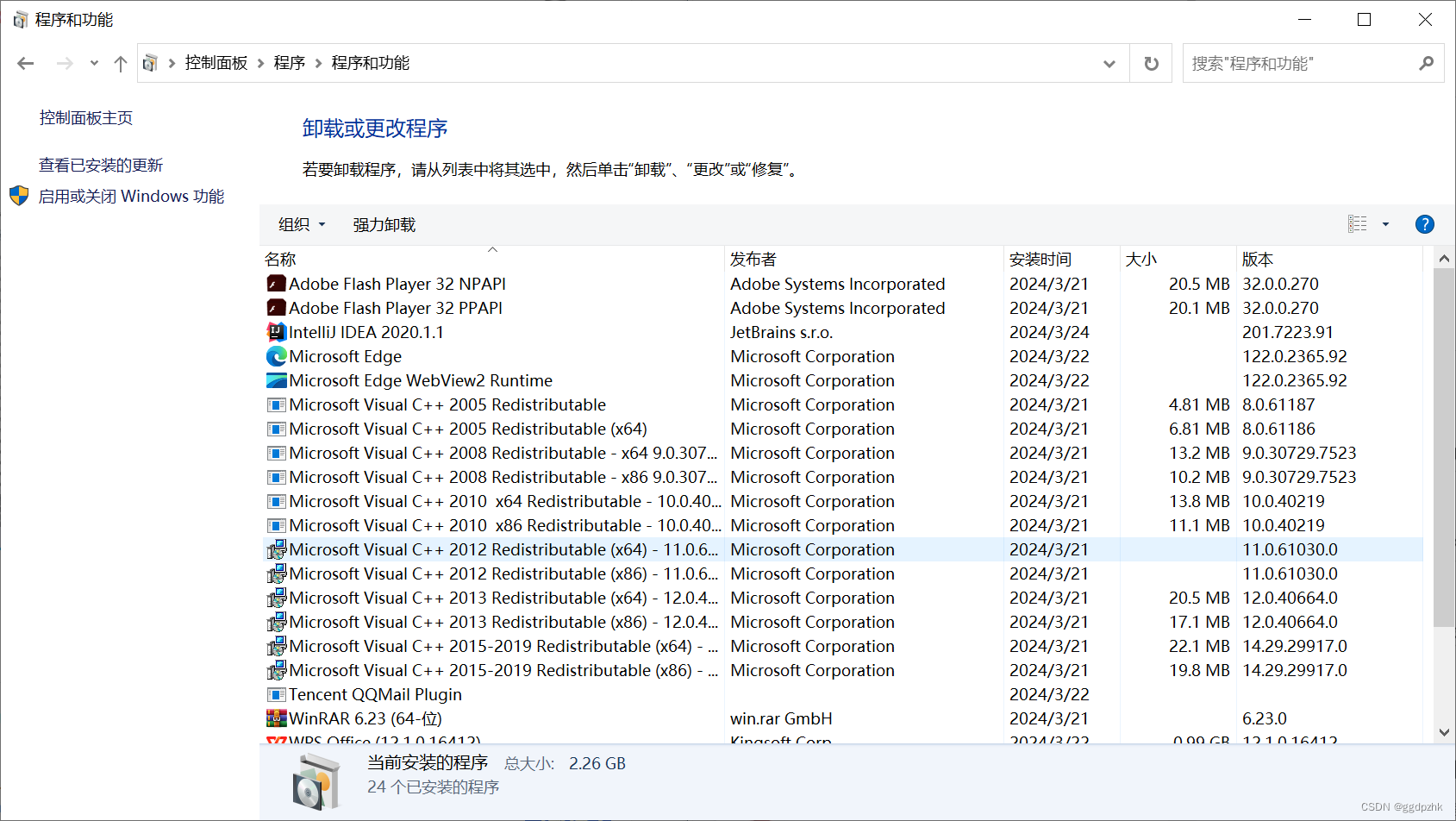Open 控制面板主页 link
1456x821 pixels.
click(86, 117)
